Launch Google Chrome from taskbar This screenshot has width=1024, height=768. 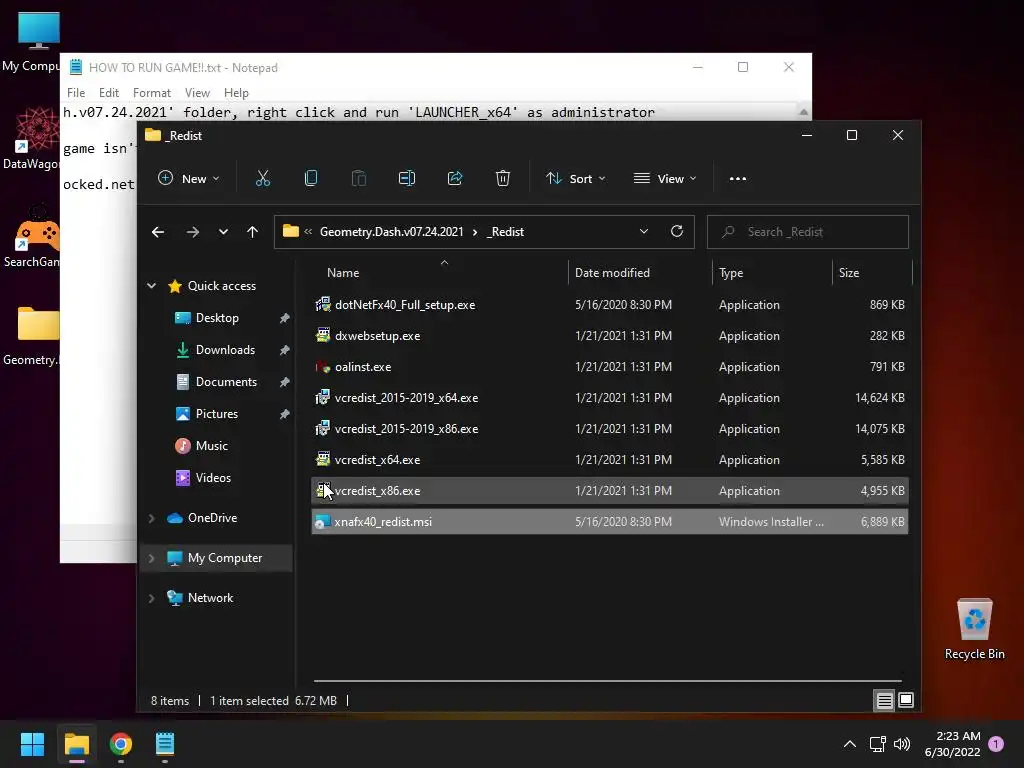121,744
